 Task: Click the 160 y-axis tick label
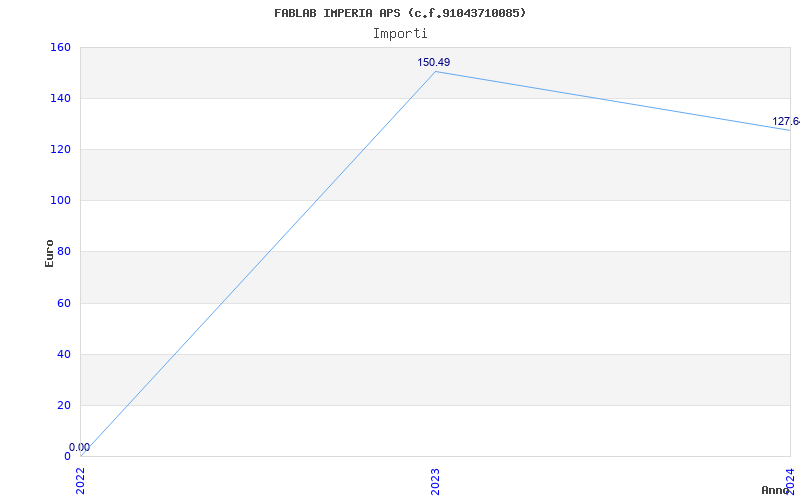point(60,47)
